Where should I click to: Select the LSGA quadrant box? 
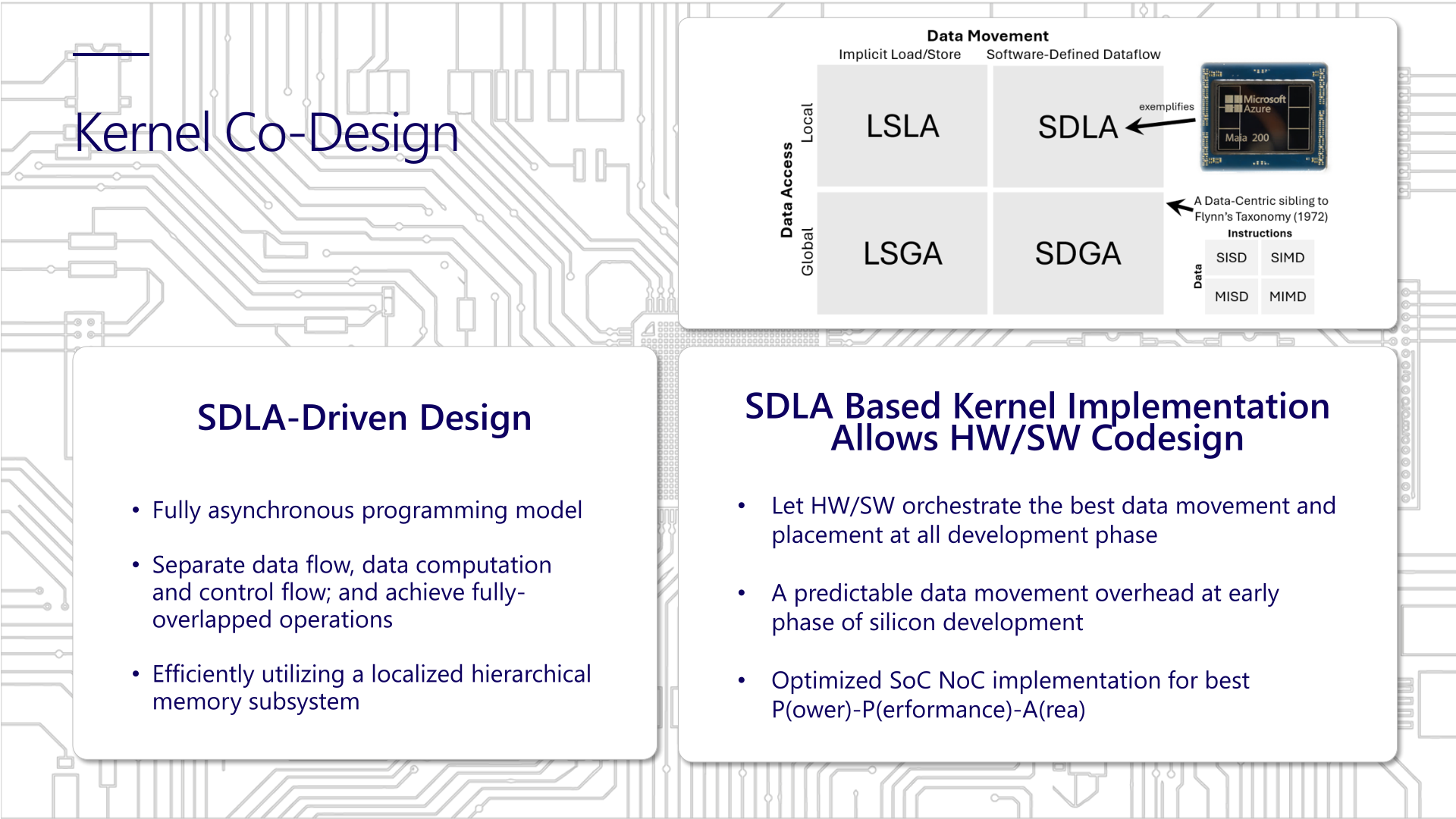pos(902,253)
